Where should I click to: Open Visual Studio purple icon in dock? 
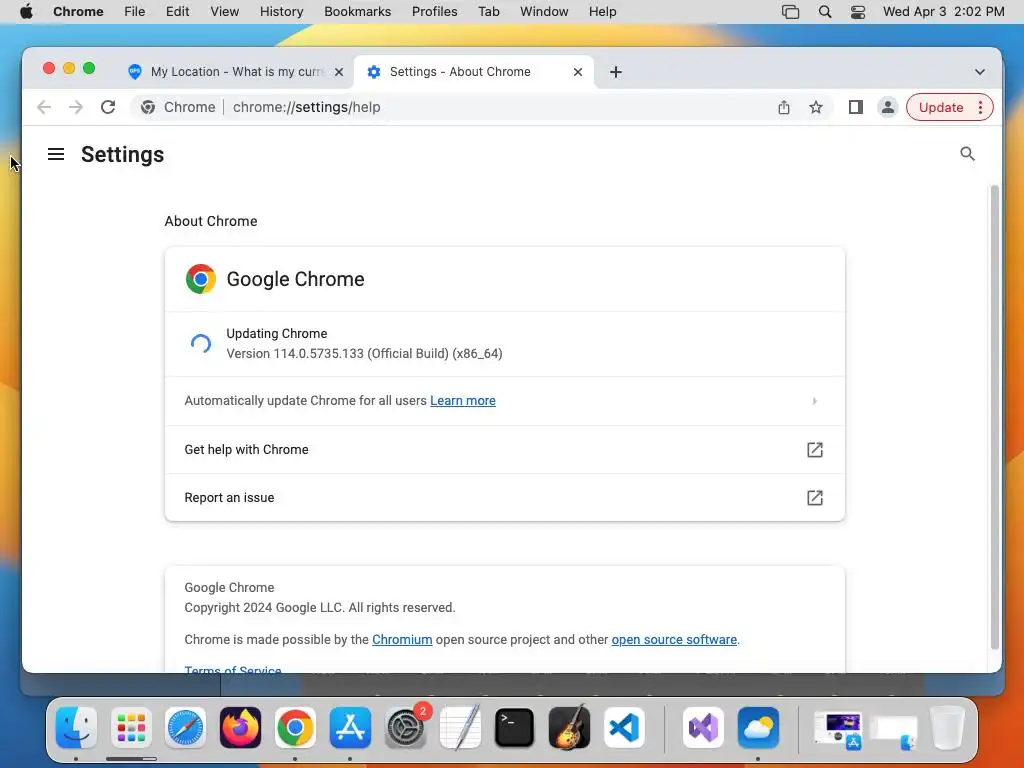(703, 728)
